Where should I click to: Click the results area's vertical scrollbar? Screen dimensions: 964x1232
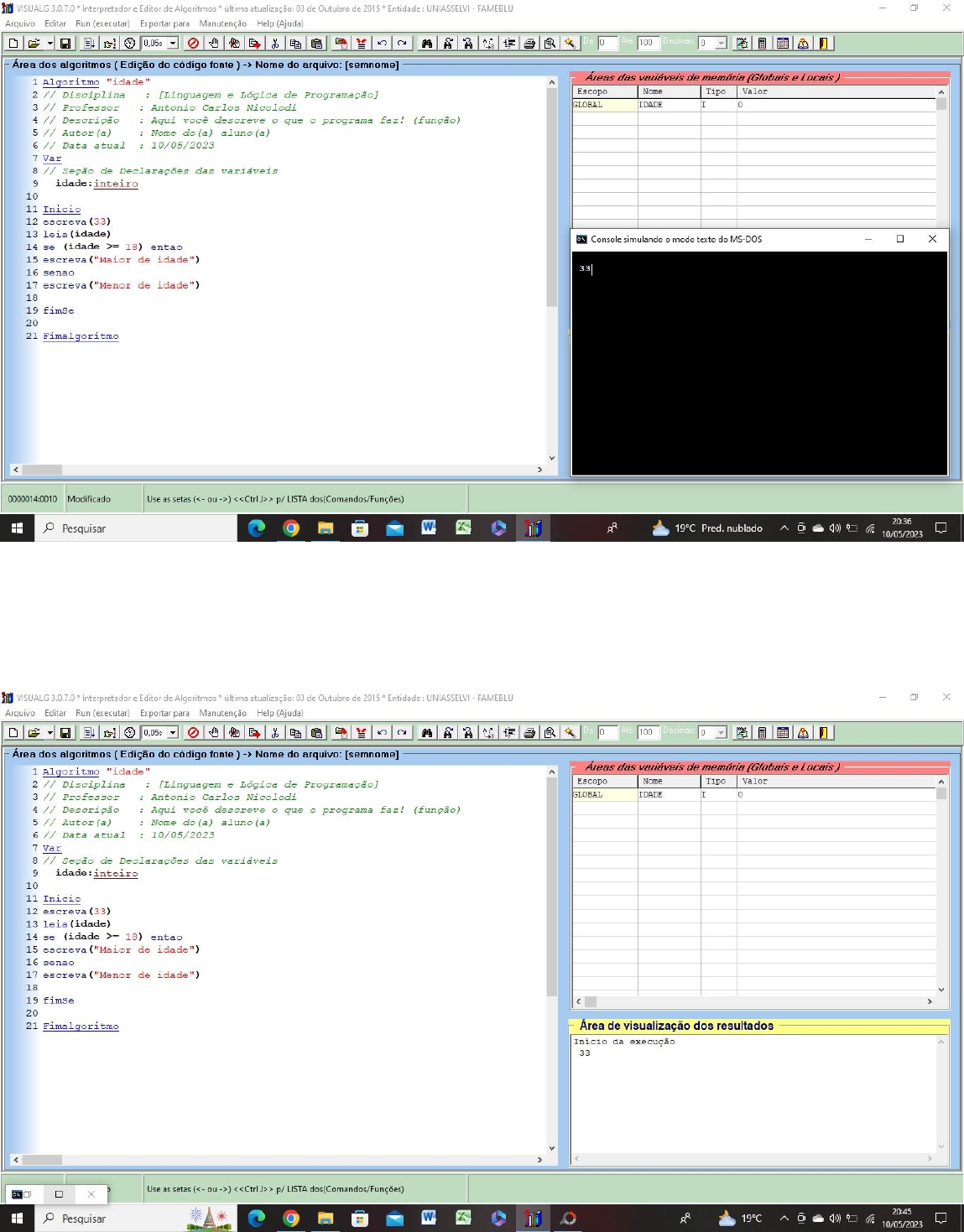pos(941,1094)
